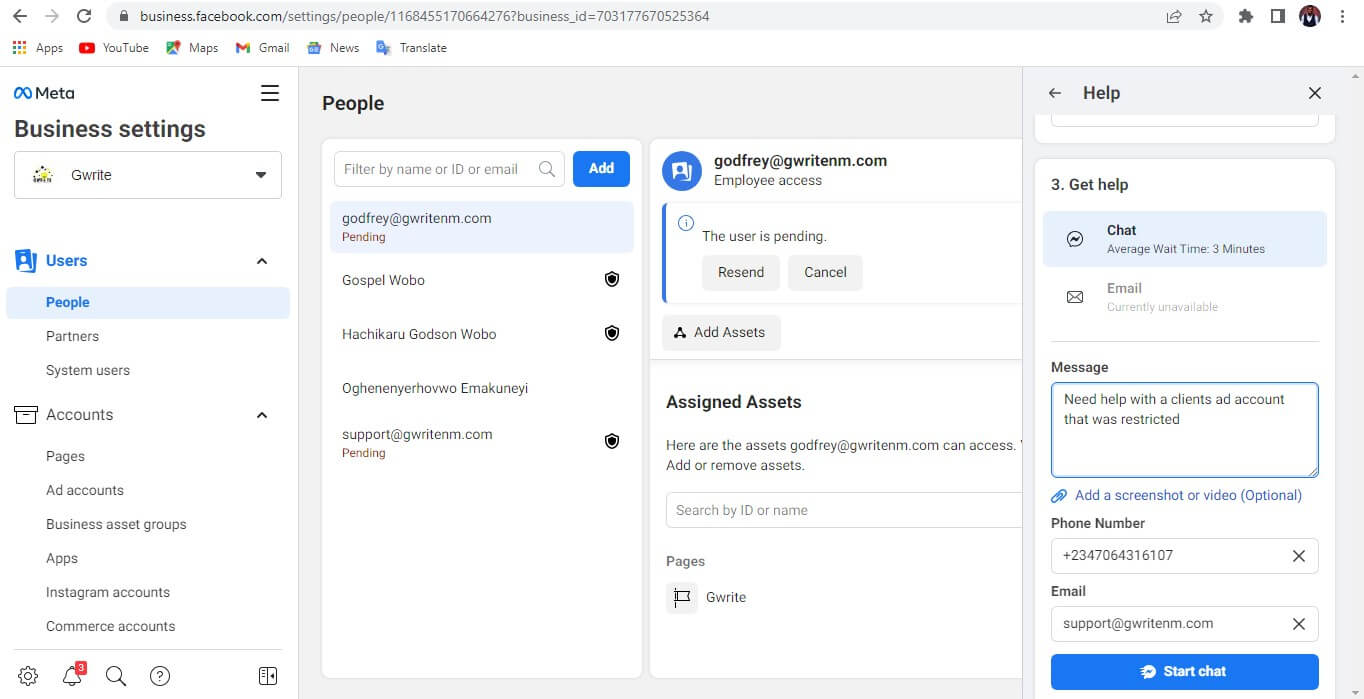Open the settings gear in bottom sidebar
Screen dimensions: 1364x699
pyautogui.click(x=27, y=676)
